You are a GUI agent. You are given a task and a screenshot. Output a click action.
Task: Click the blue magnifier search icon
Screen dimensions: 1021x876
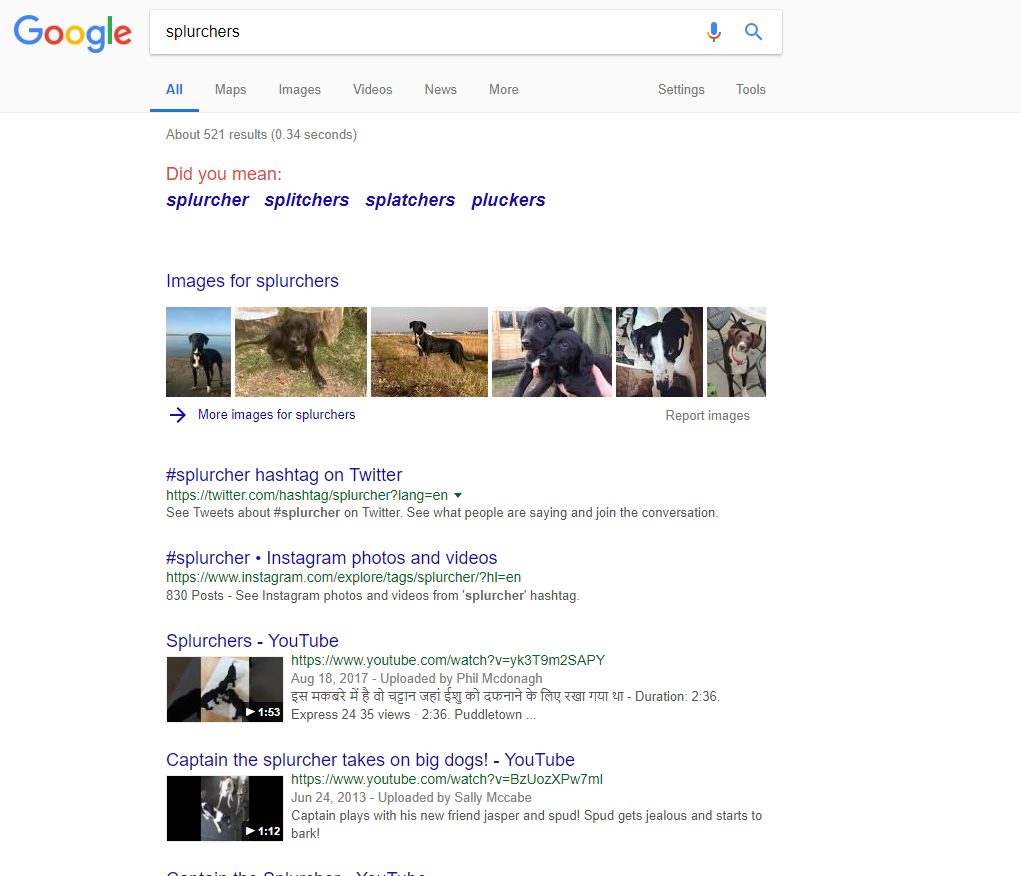click(x=753, y=31)
